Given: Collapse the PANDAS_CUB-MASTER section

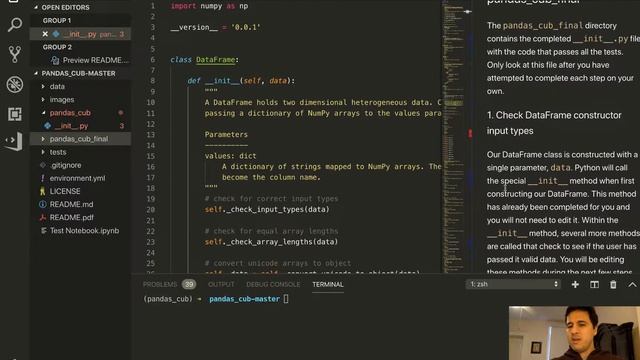Looking at the screenshot, I should point(36,73).
